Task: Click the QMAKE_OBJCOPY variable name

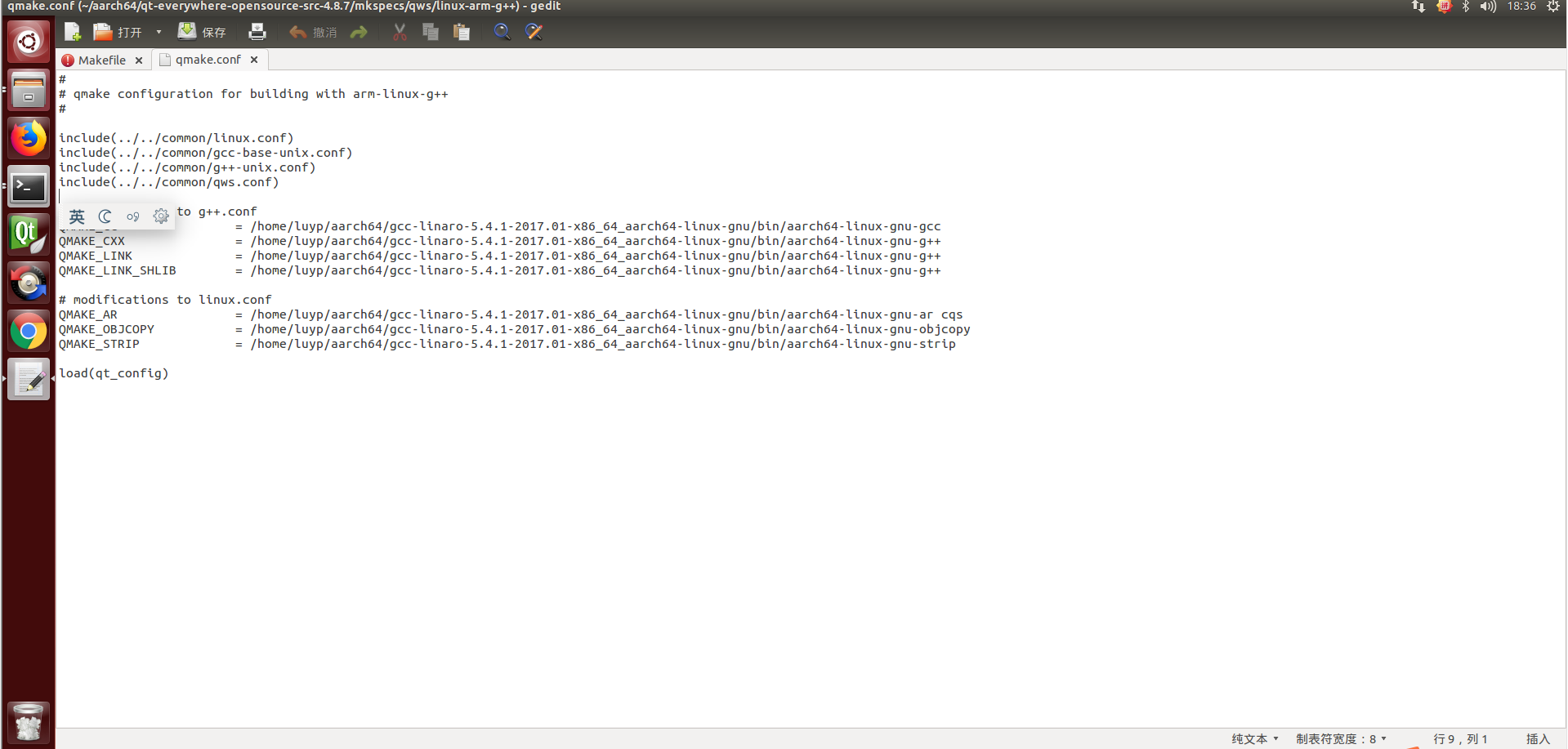Action: pyautogui.click(x=106, y=329)
